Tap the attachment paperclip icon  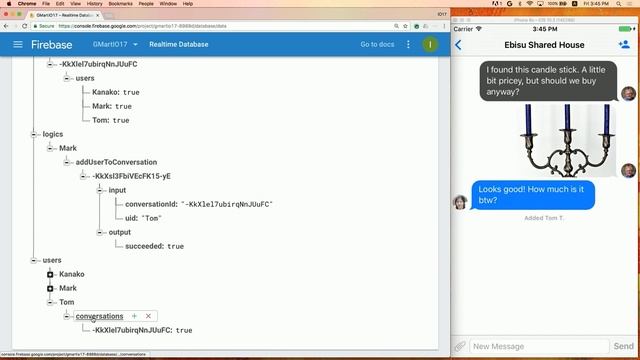[x=460, y=346]
